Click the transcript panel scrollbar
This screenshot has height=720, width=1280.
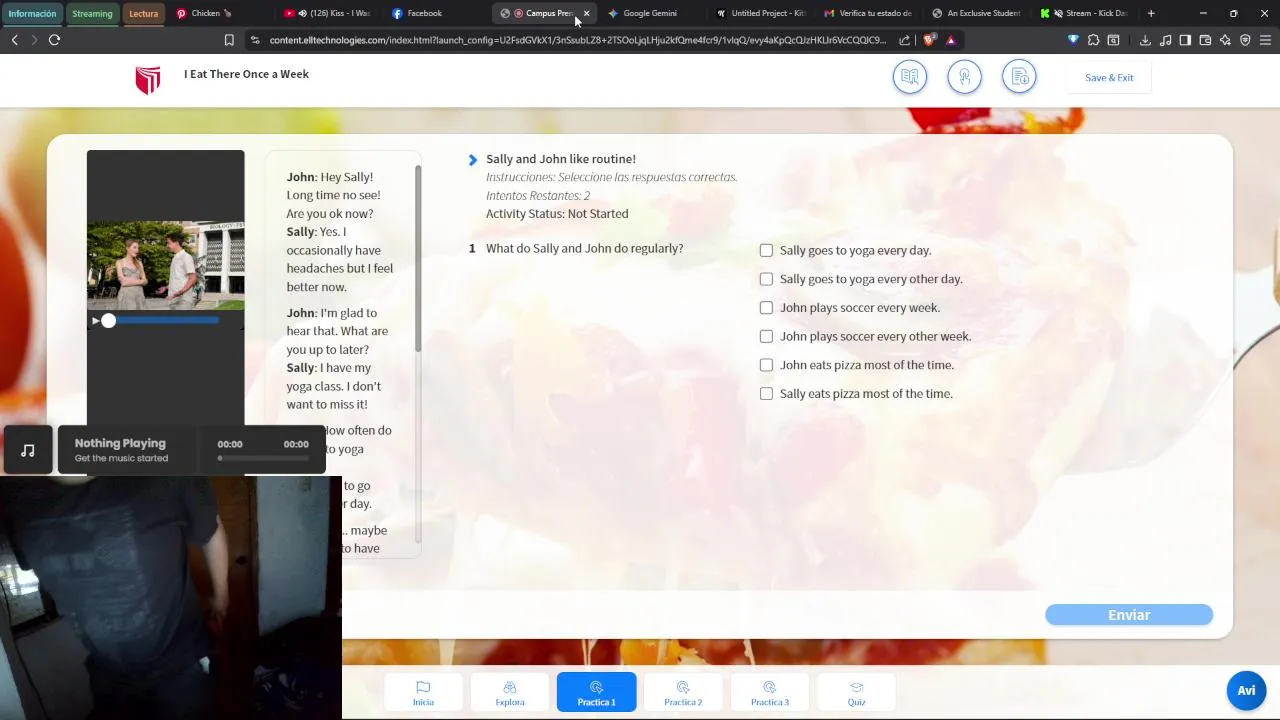[418, 260]
